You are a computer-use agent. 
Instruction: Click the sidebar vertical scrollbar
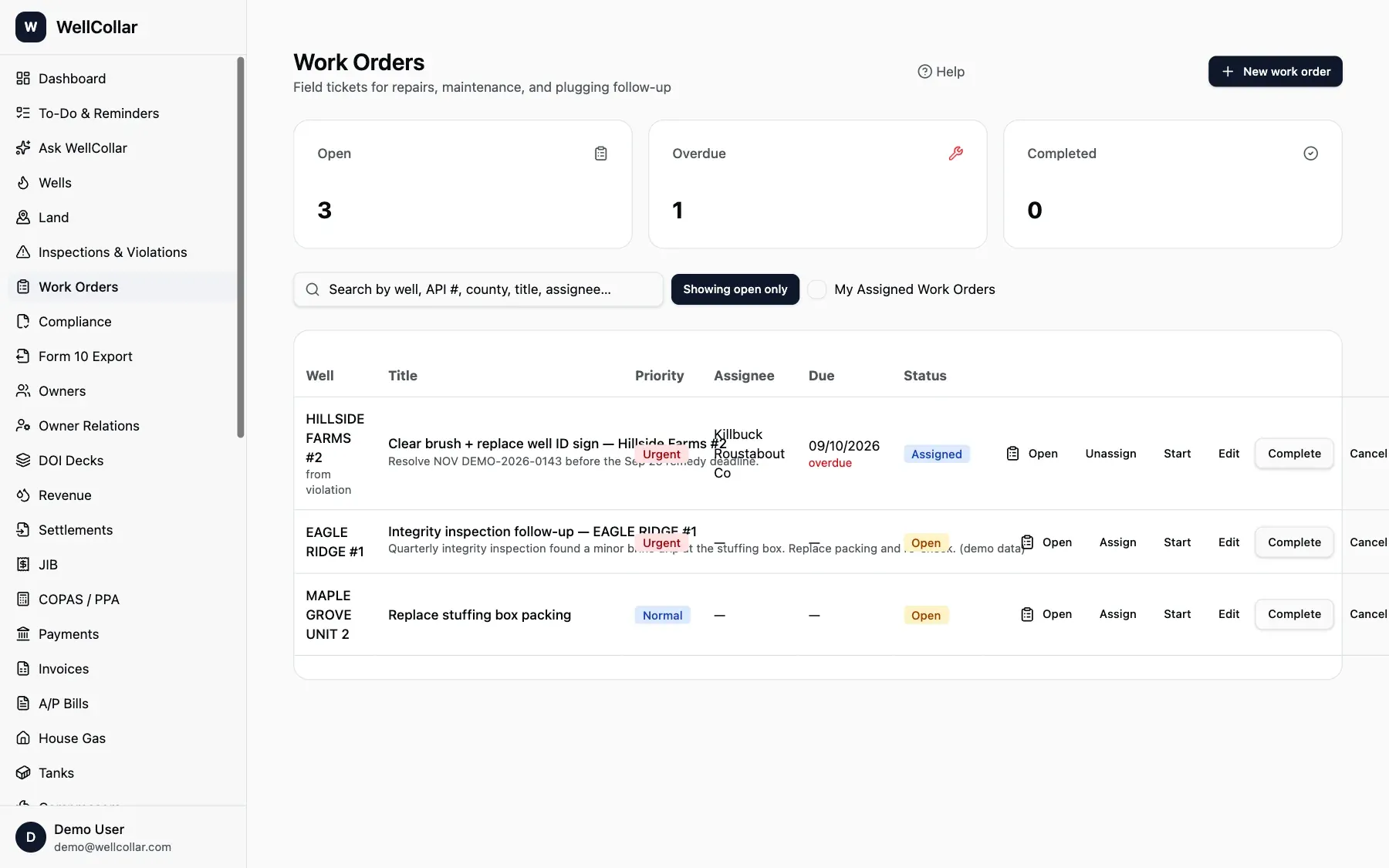pyautogui.click(x=241, y=247)
